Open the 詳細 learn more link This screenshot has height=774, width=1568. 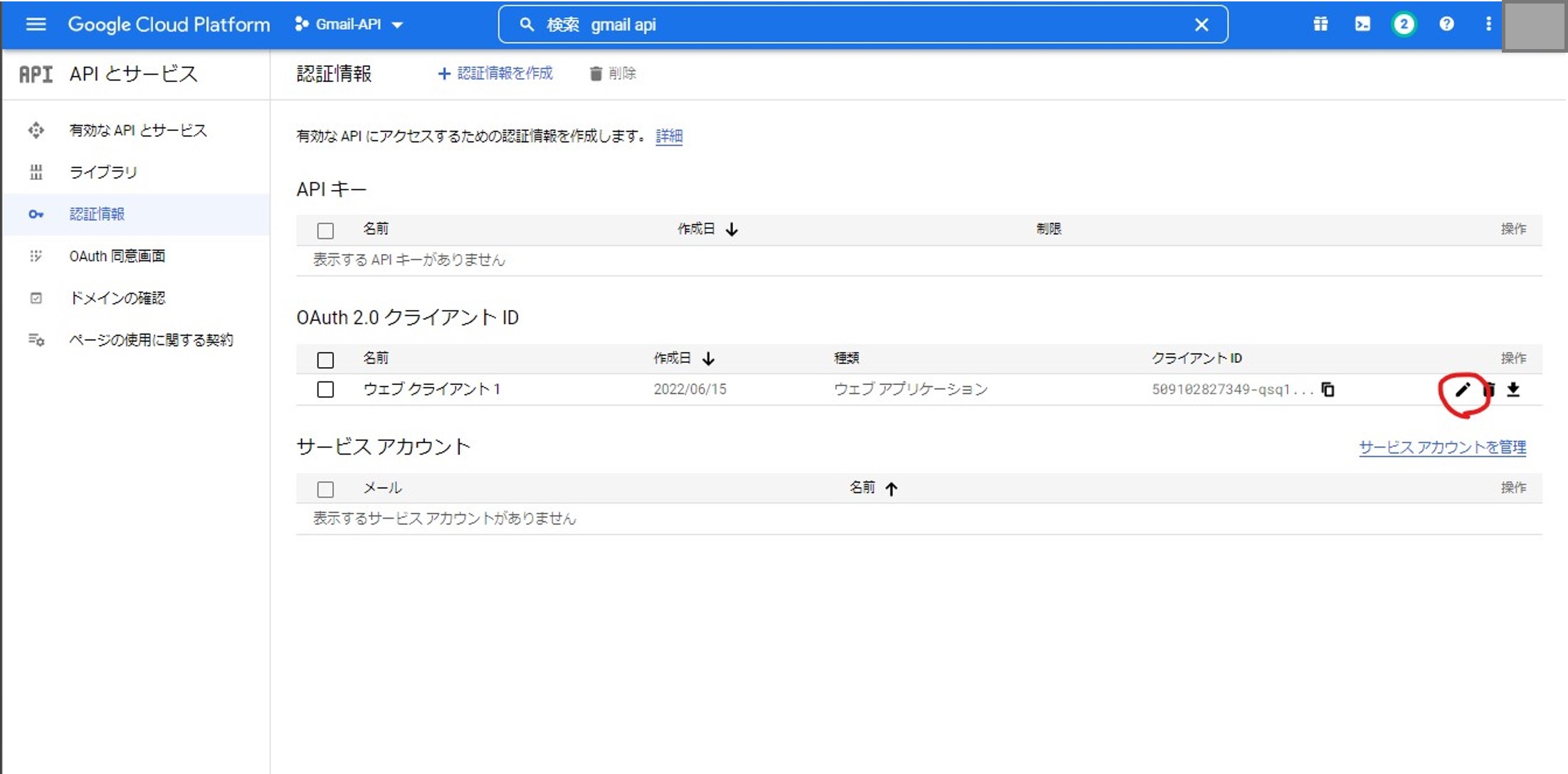tap(669, 136)
